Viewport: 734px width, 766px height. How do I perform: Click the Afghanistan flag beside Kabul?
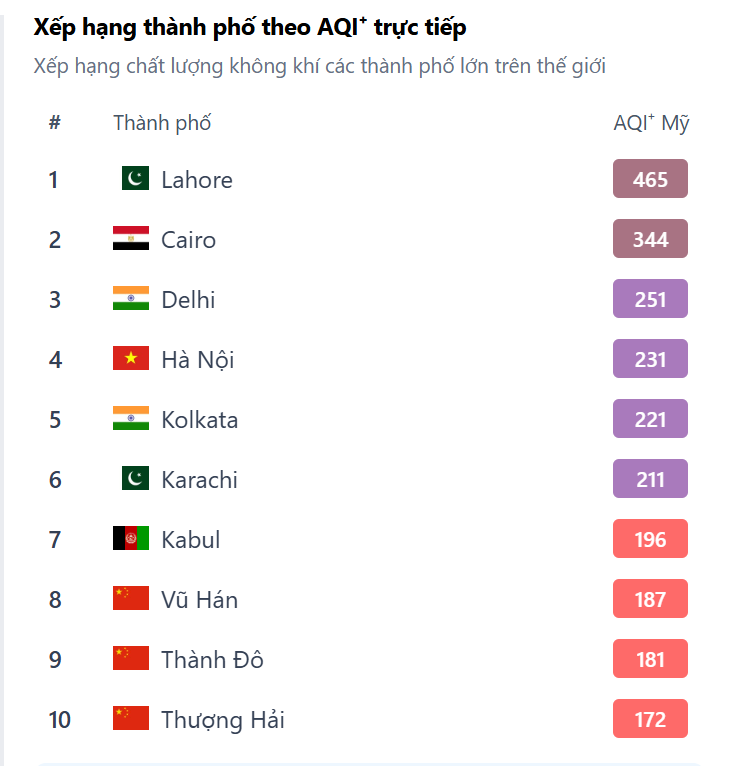[x=131, y=539]
